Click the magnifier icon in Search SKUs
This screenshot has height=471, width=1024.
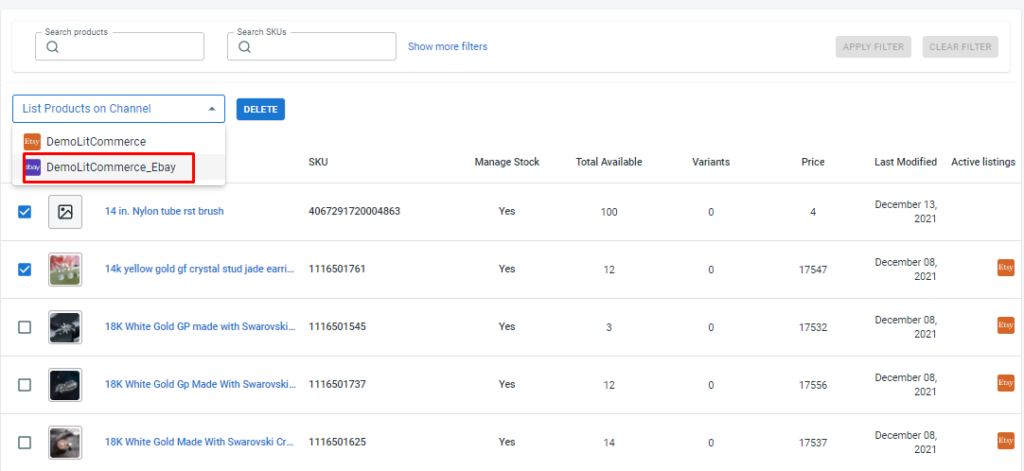tap(245, 47)
